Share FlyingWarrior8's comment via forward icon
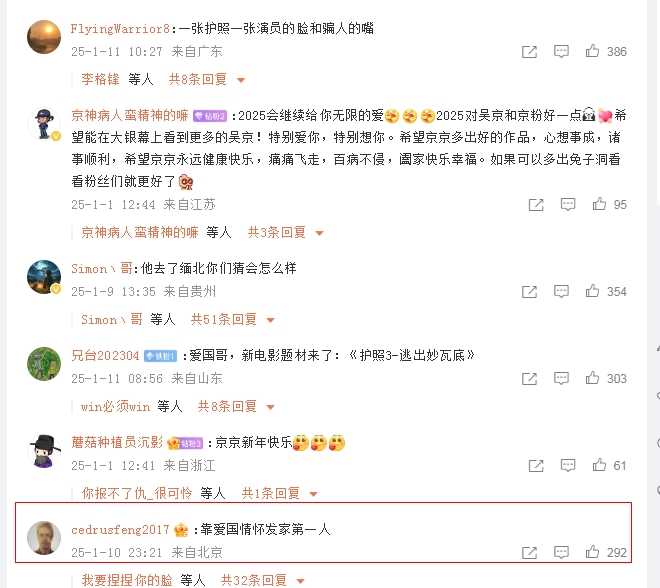 coord(529,52)
